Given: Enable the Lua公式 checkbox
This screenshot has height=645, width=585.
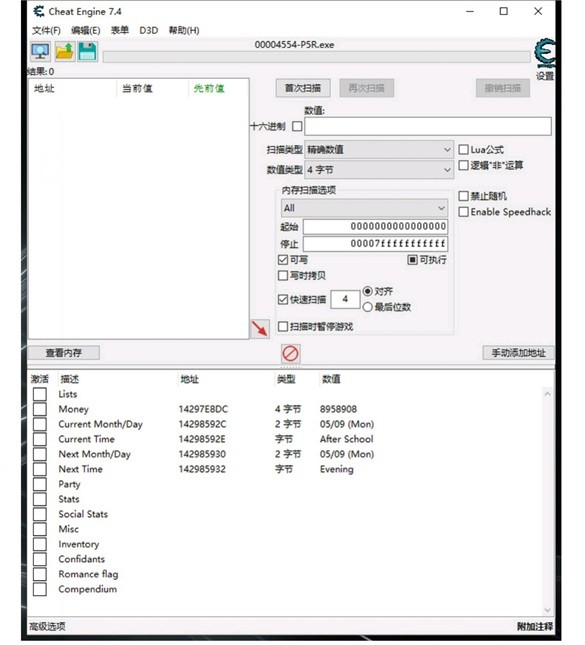Looking at the screenshot, I should pos(463,149).
